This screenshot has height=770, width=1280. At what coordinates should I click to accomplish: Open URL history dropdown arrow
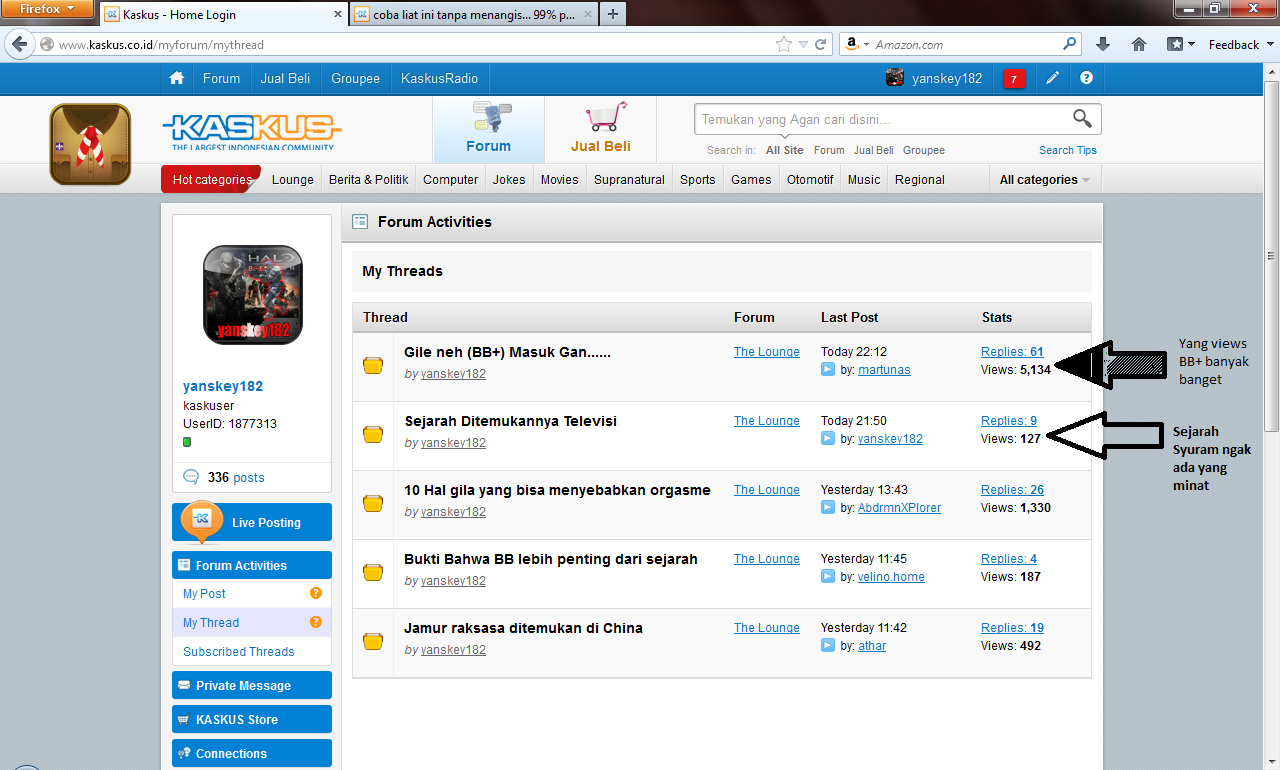pyautogui.click(x=803, y=45)
